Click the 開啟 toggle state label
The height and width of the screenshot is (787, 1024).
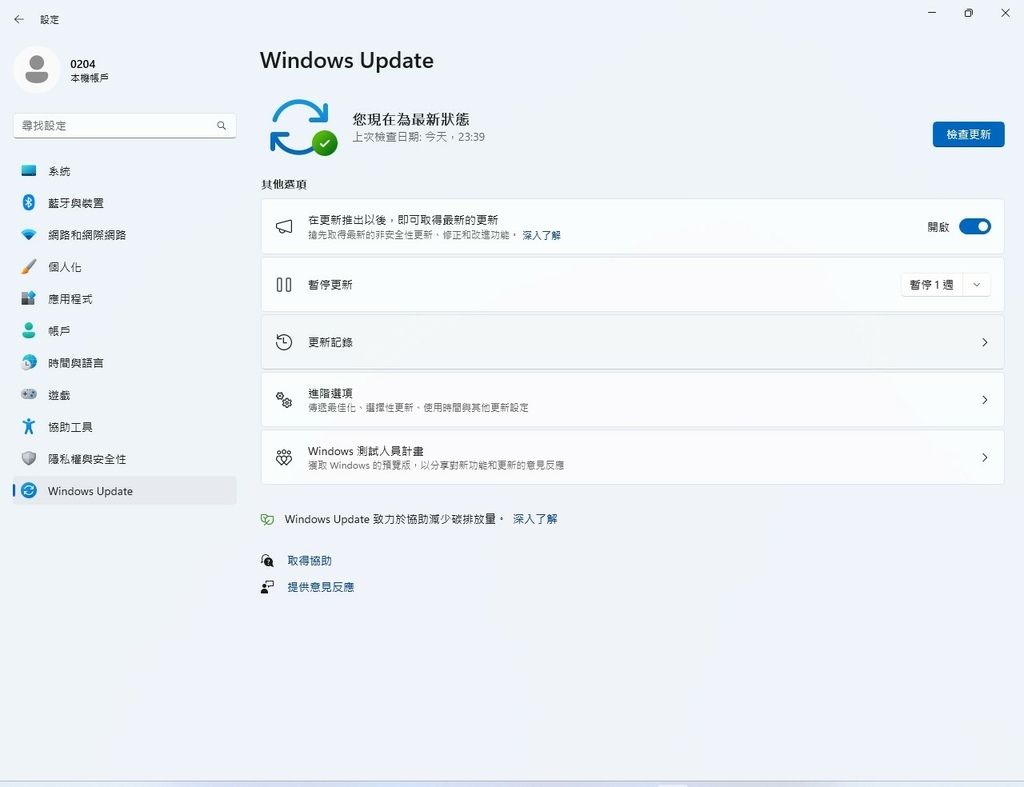point(938,227)
